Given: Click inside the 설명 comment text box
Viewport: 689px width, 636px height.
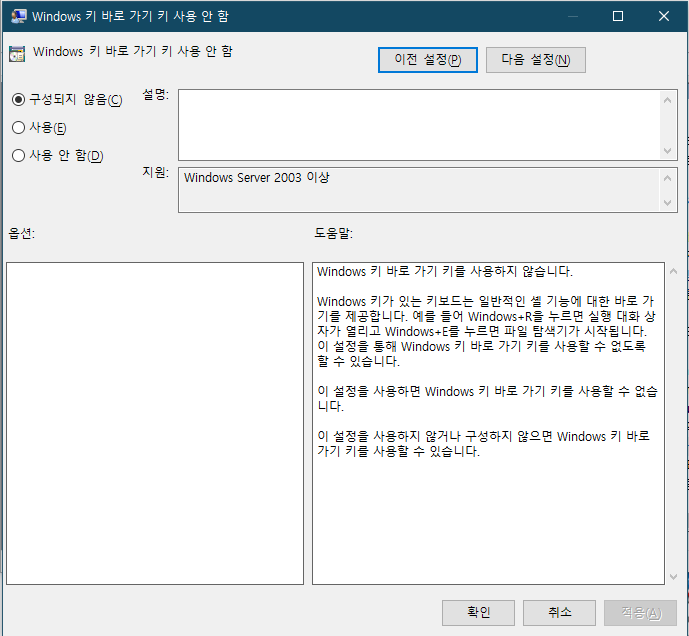Looking at the screenshot, I should pos(419,125).
